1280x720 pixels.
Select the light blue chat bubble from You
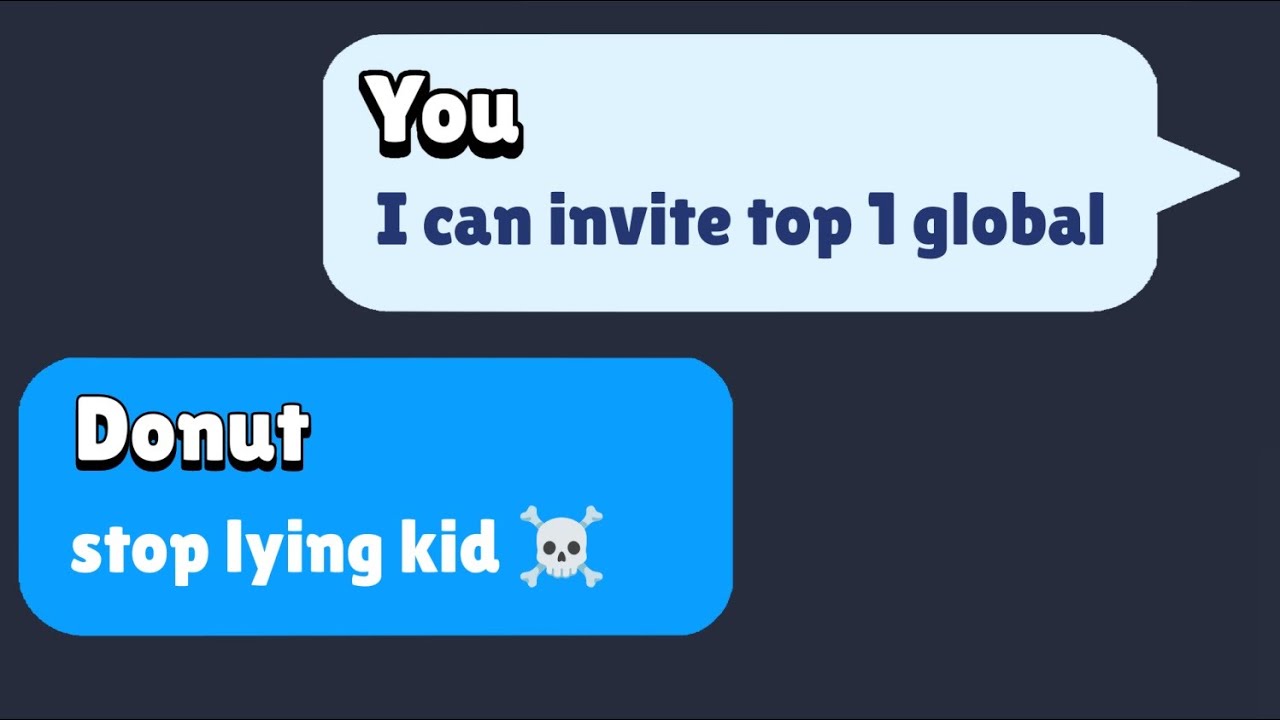[740, 173]
